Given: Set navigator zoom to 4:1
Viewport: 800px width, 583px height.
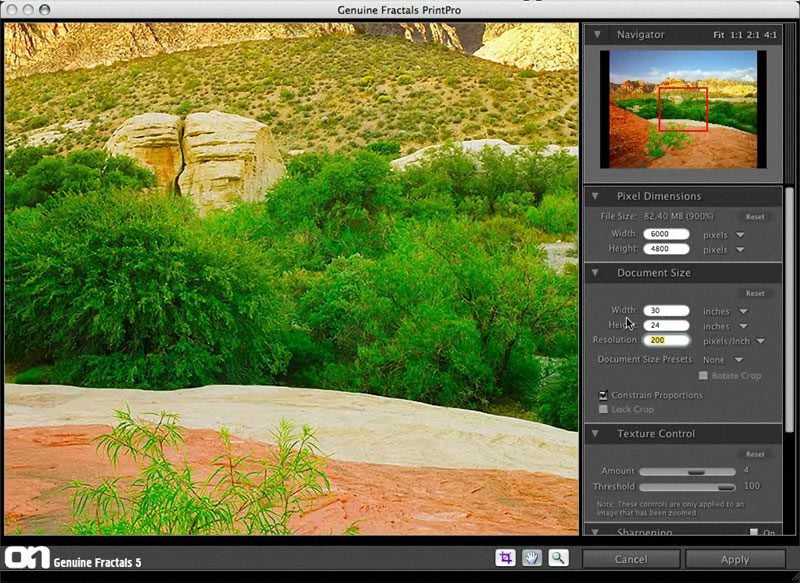Looking at the screenshot, I should tap(770, 35).
